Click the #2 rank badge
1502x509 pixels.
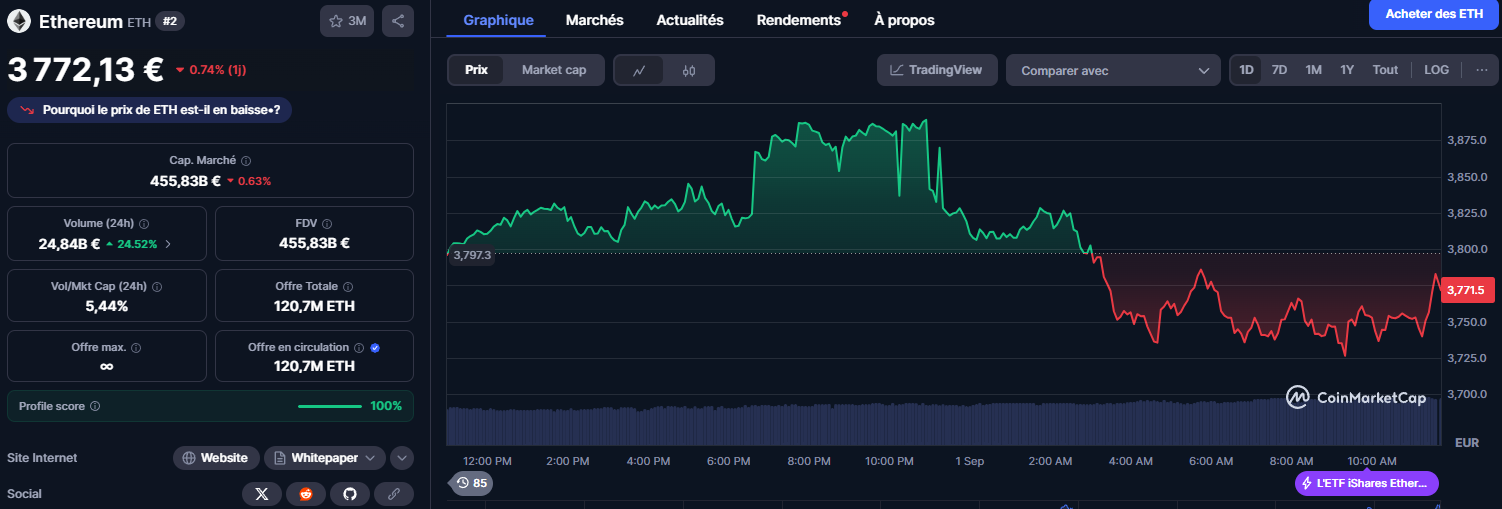tap(170, 20)
